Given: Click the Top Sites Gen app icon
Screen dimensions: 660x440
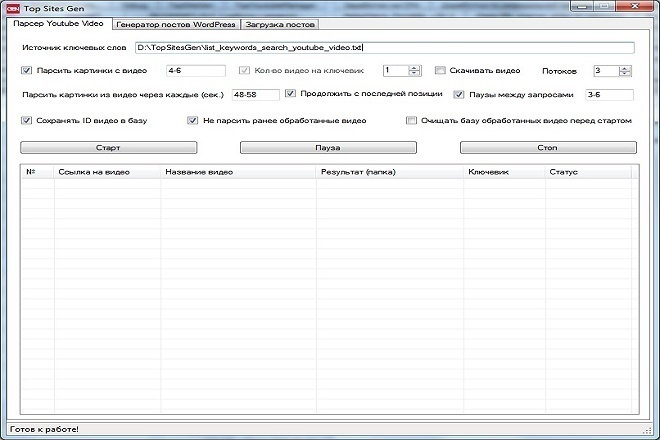Looking at the screenshot, I should point(13,8).
